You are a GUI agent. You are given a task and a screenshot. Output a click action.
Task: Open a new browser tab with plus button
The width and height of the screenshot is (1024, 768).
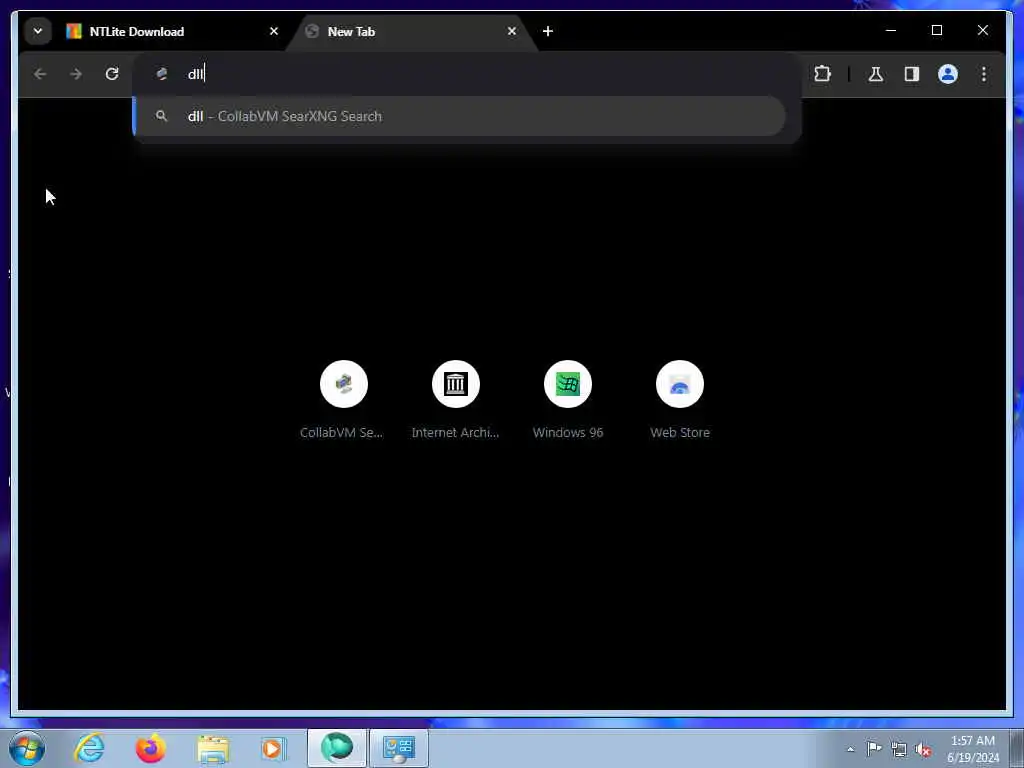[548, 31]
